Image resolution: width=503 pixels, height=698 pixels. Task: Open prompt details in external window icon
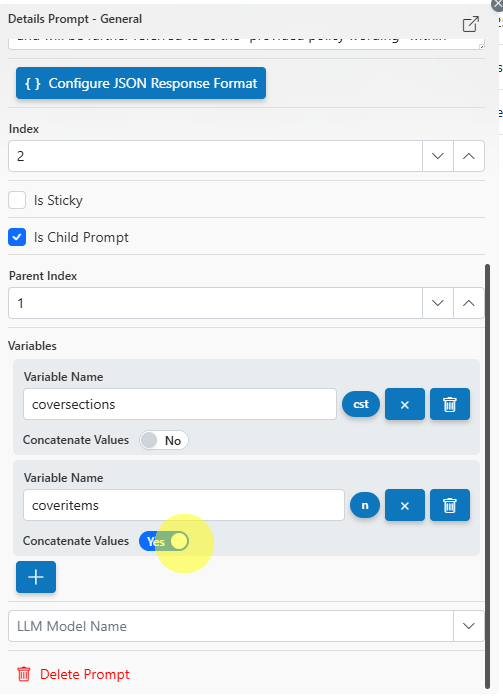[x=471, y=24]
